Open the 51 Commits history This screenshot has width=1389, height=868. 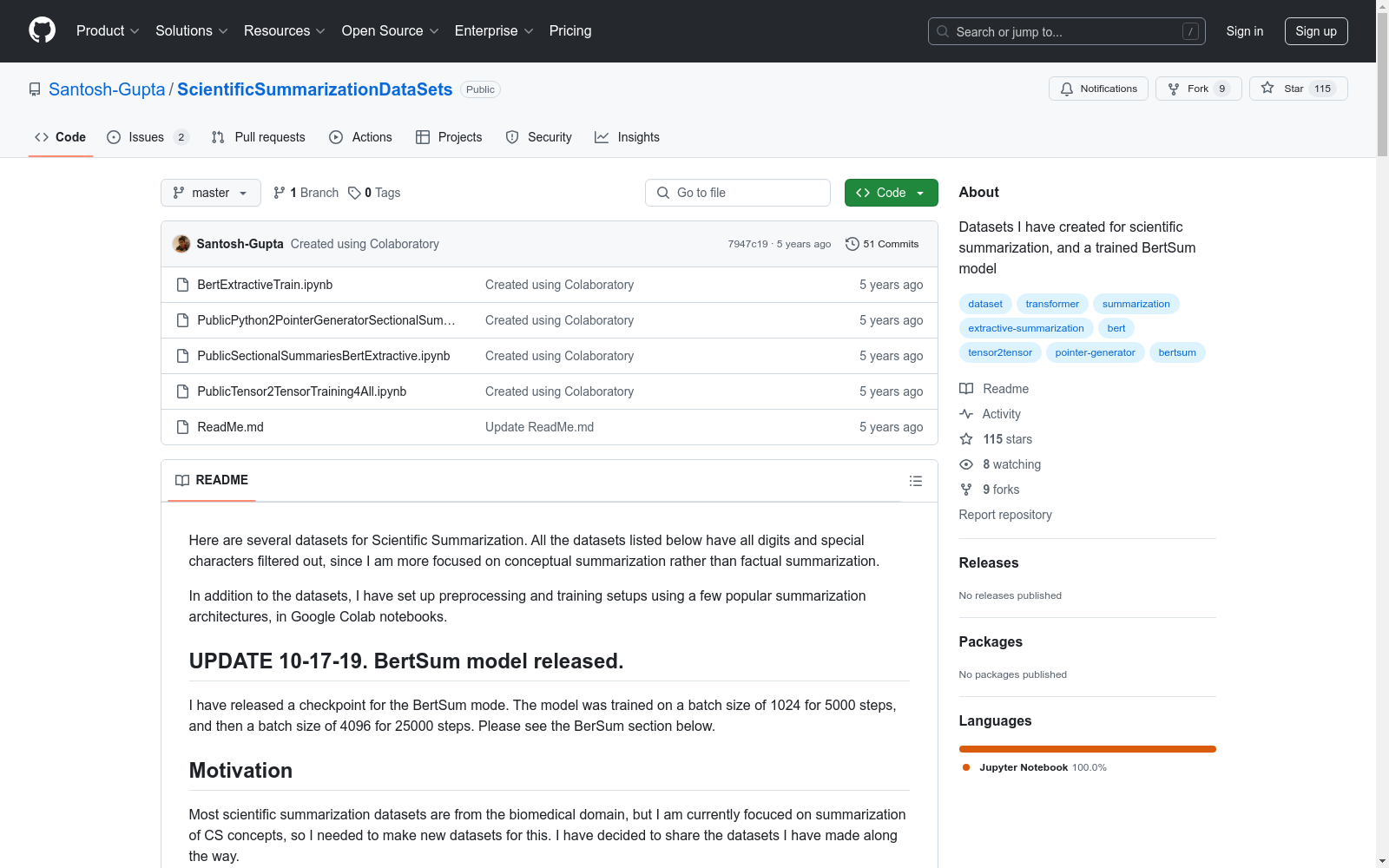click(882, 244)
